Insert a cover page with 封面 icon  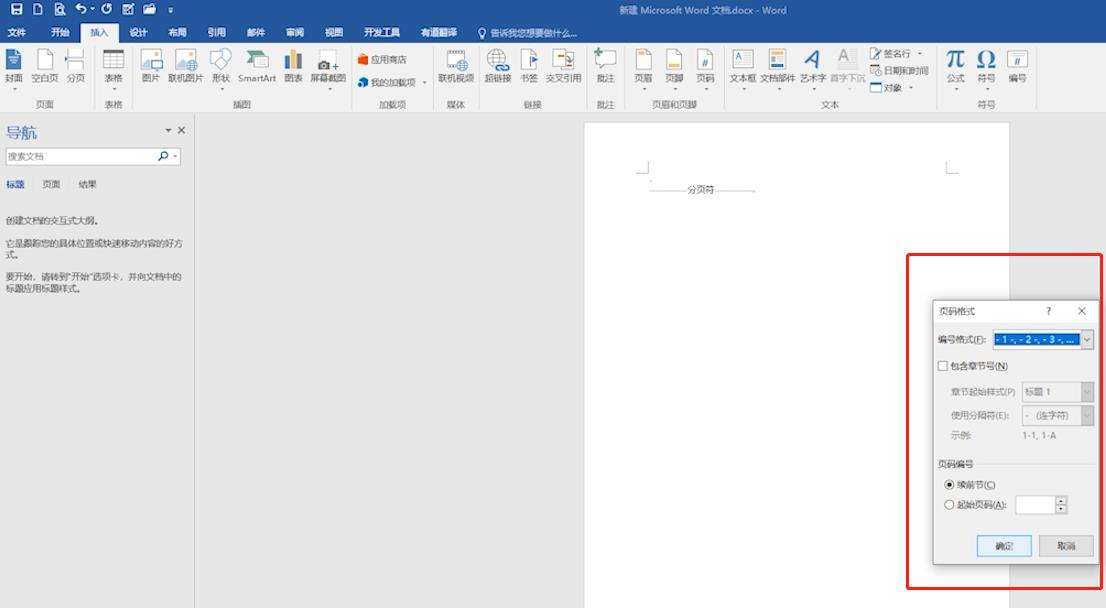point(13,67)
